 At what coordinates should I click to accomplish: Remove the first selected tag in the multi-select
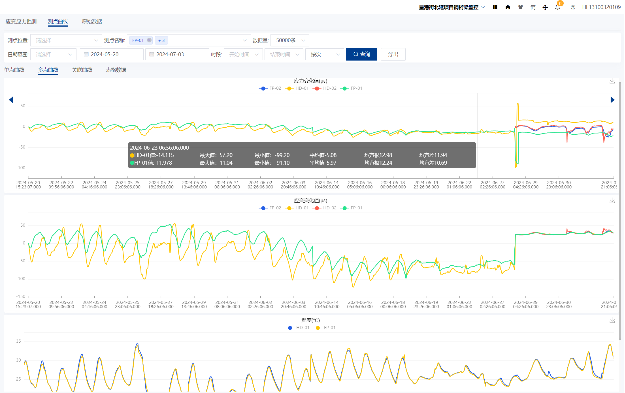point(149,40)
